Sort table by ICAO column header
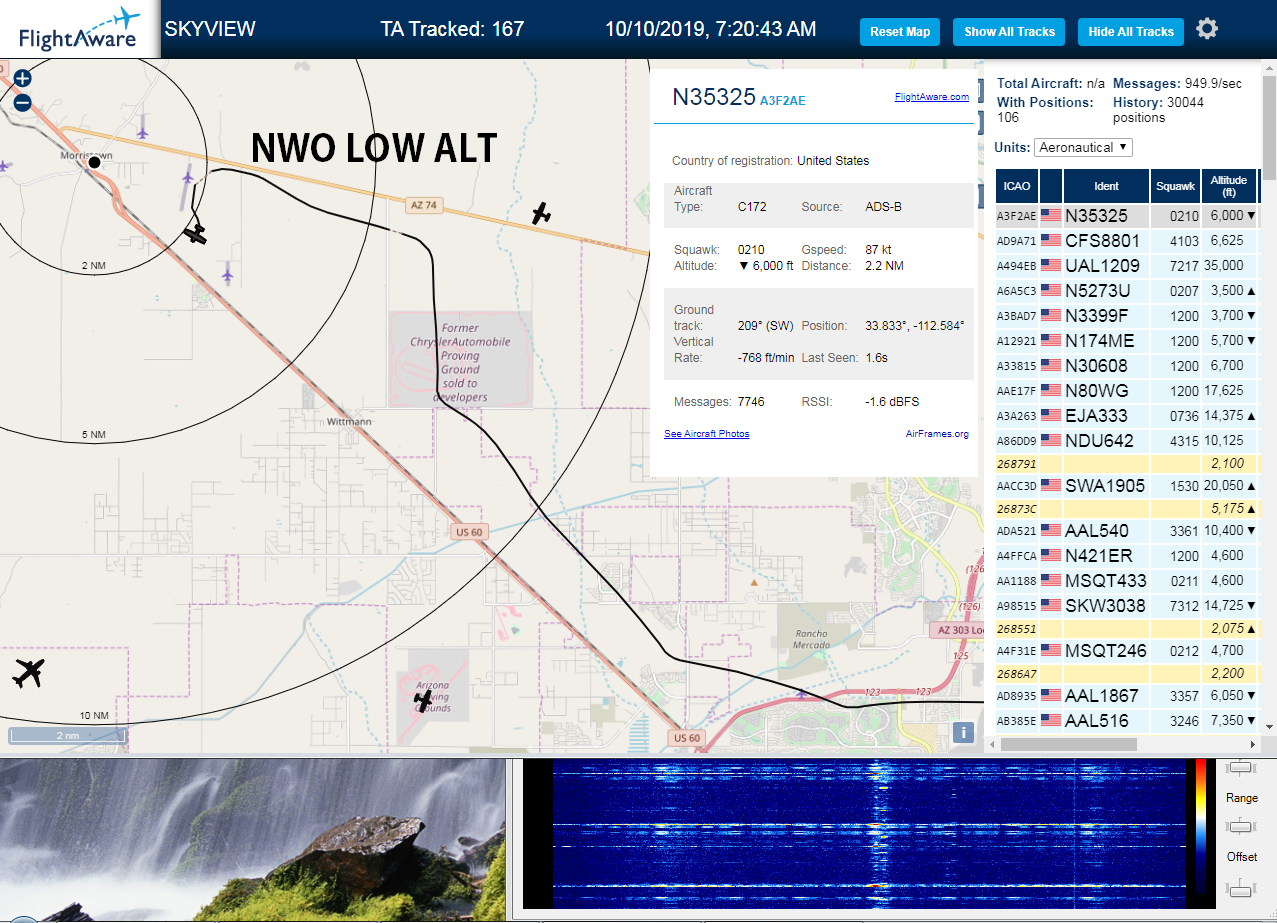 pyautogui.click(x=1017, y=186)
